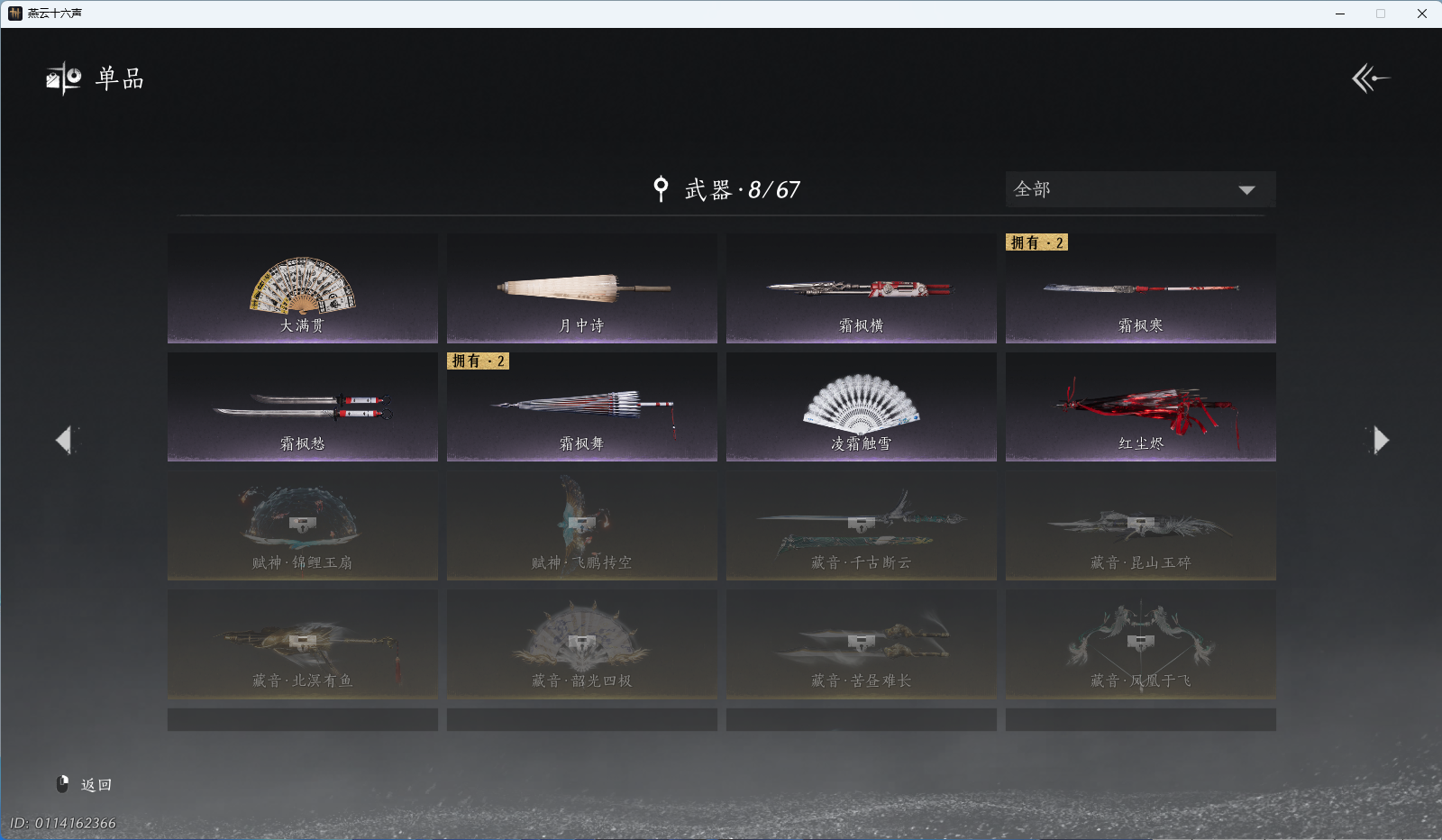Go to the previous page with left arrow
1442x840 pixels.
click(x=64, y=440)
